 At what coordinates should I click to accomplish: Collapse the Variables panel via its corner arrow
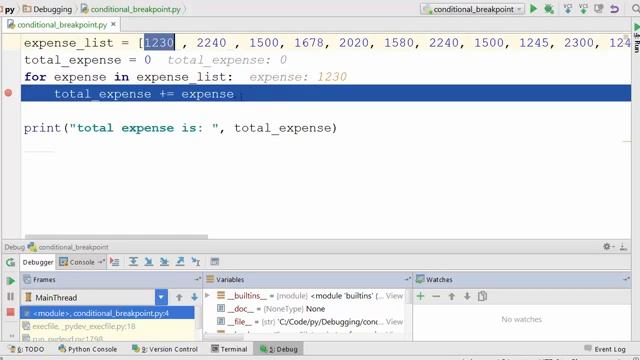[x=407, y=280]
